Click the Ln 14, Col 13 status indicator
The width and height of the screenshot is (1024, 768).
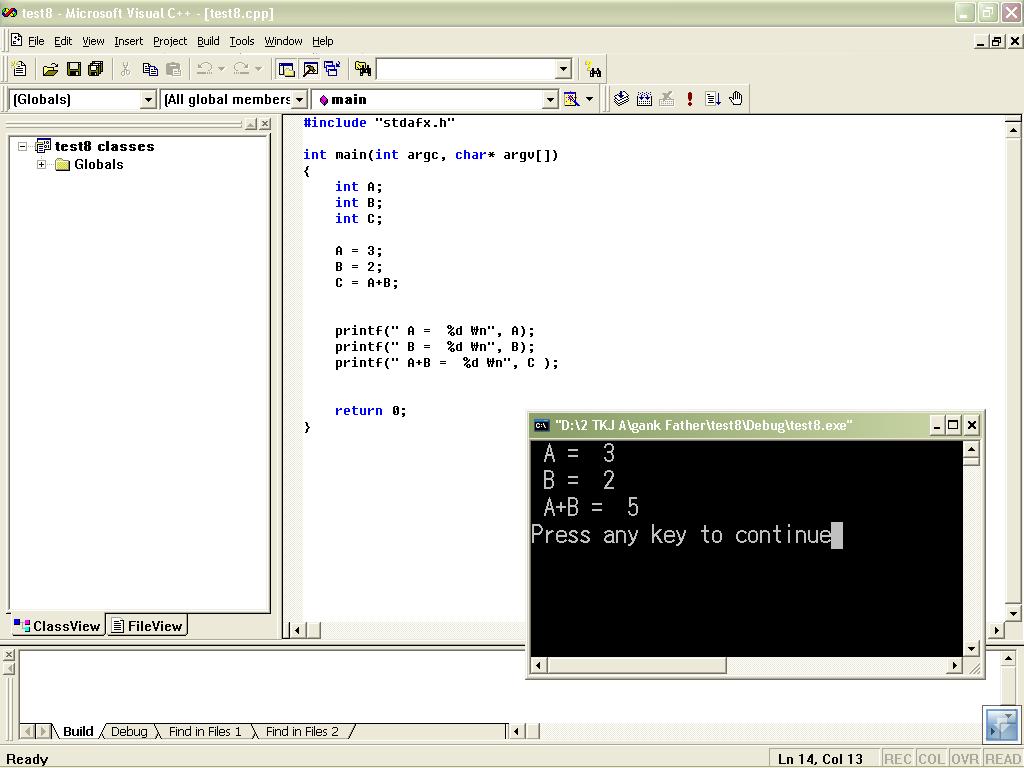(x=821, y=759)
